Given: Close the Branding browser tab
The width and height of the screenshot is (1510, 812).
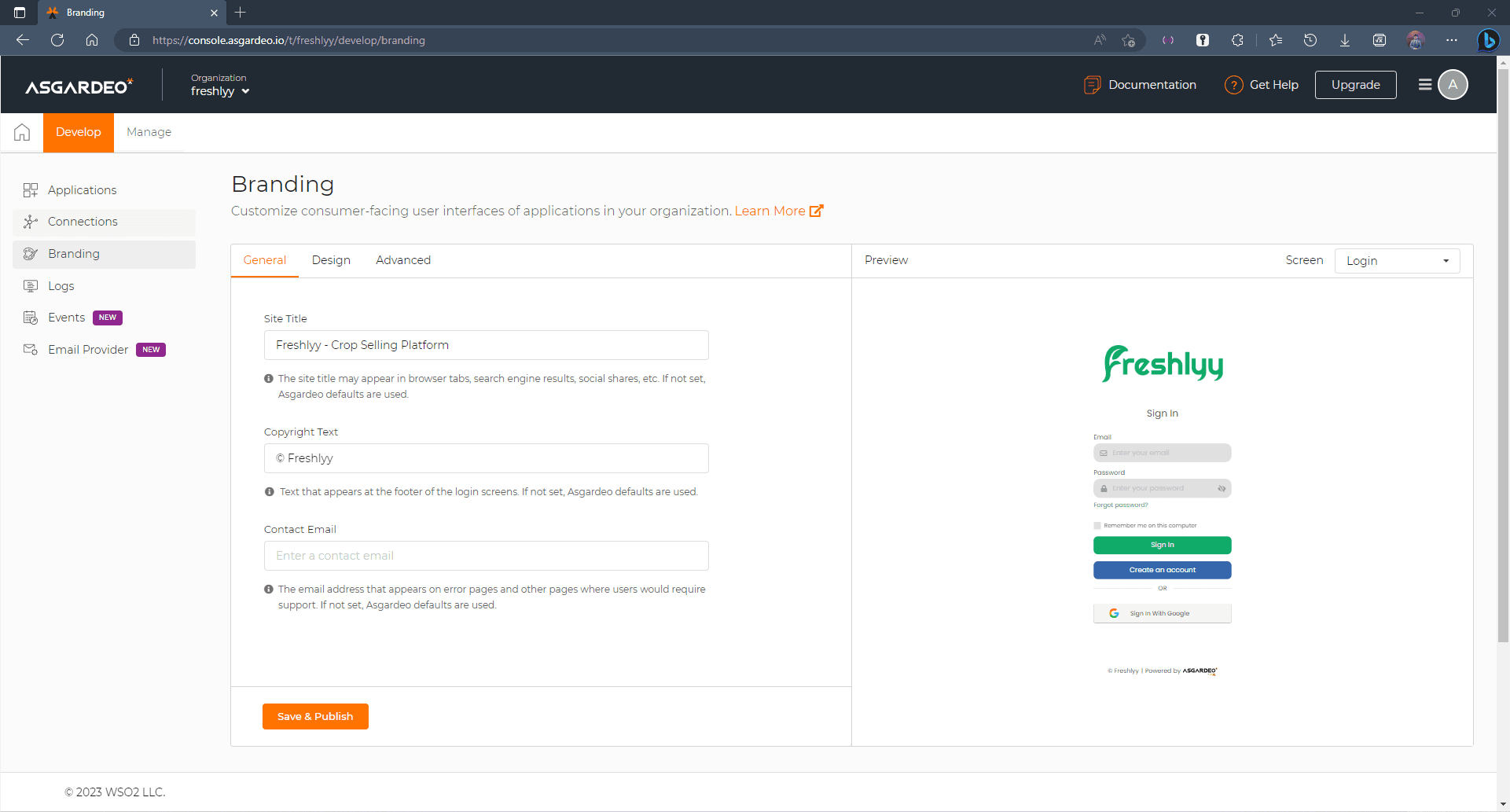Looking at the screenshot, I should pos(214,13).
